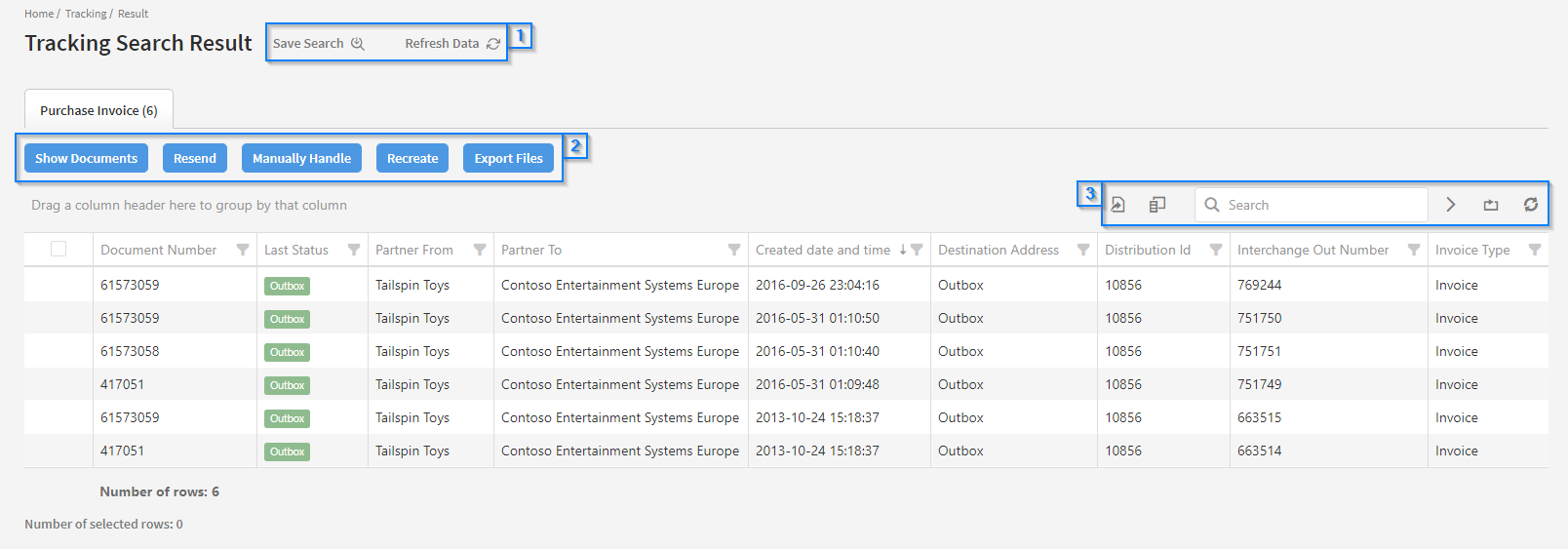Click the green Outbox badge for 61573058
Image resolution: width=1568 pixels, height=549 pixels.
pos(287,352)
